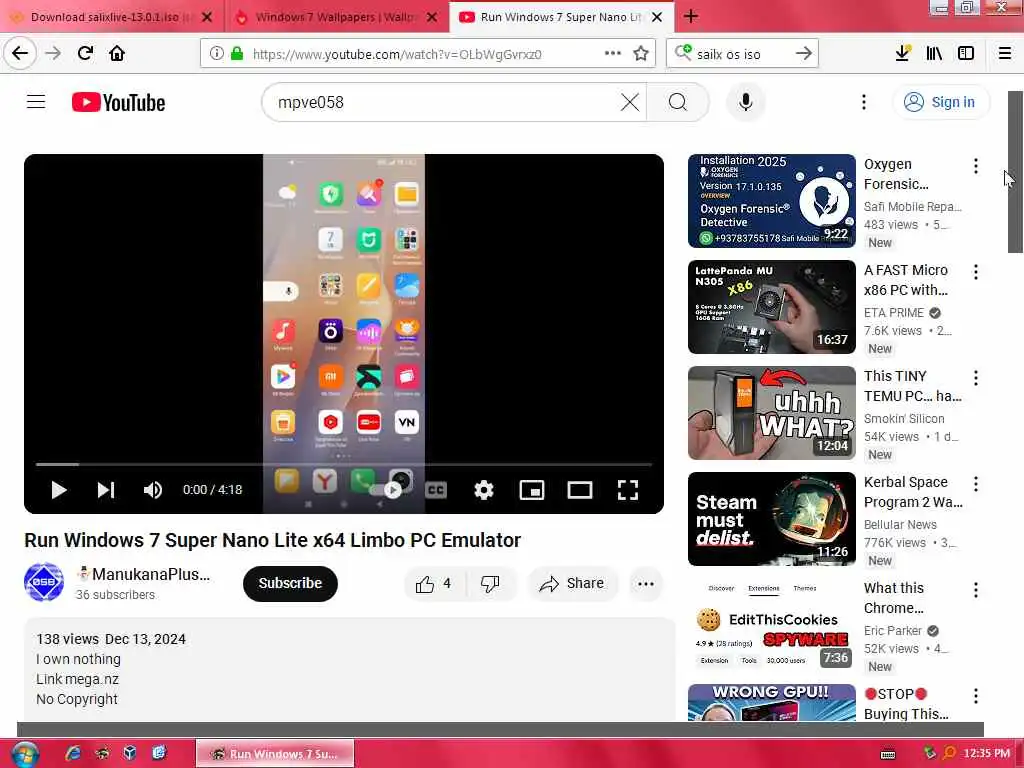Enable miniplayer mode

[532, 490]
